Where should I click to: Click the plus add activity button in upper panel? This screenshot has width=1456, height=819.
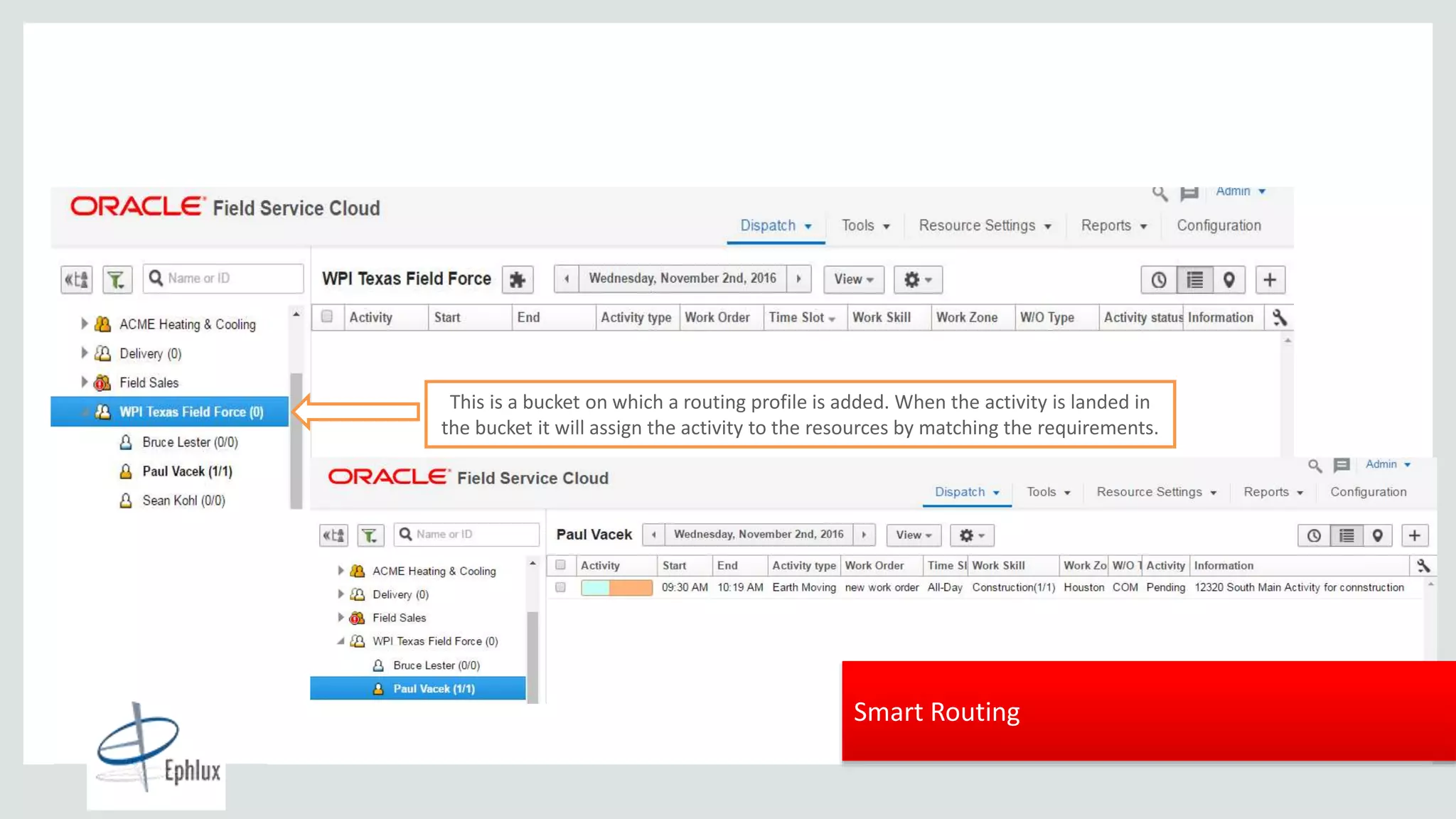[x=1270, y=279]
